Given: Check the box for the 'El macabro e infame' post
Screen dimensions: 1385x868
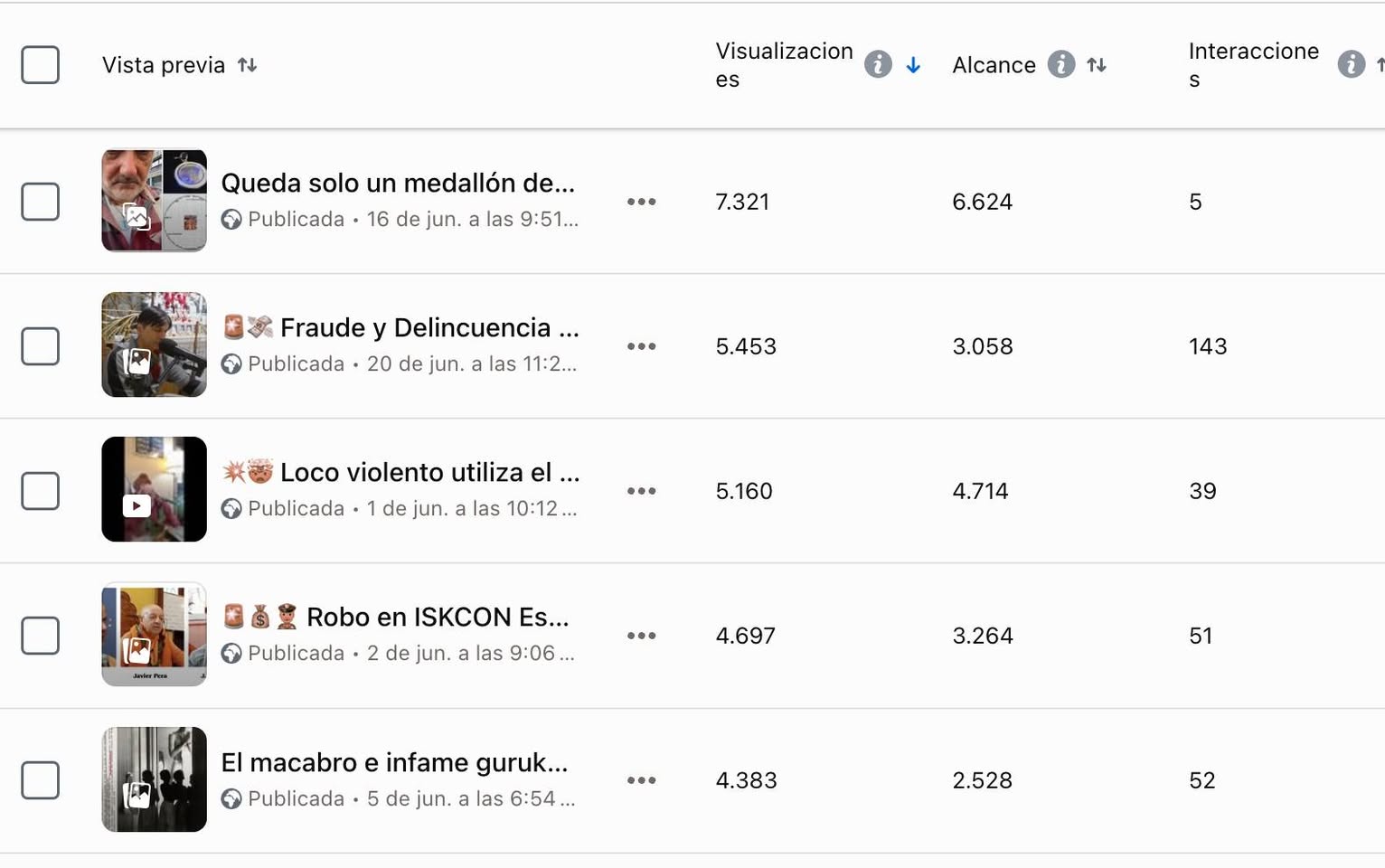Looking at the screenshot, I should (41, 780).
